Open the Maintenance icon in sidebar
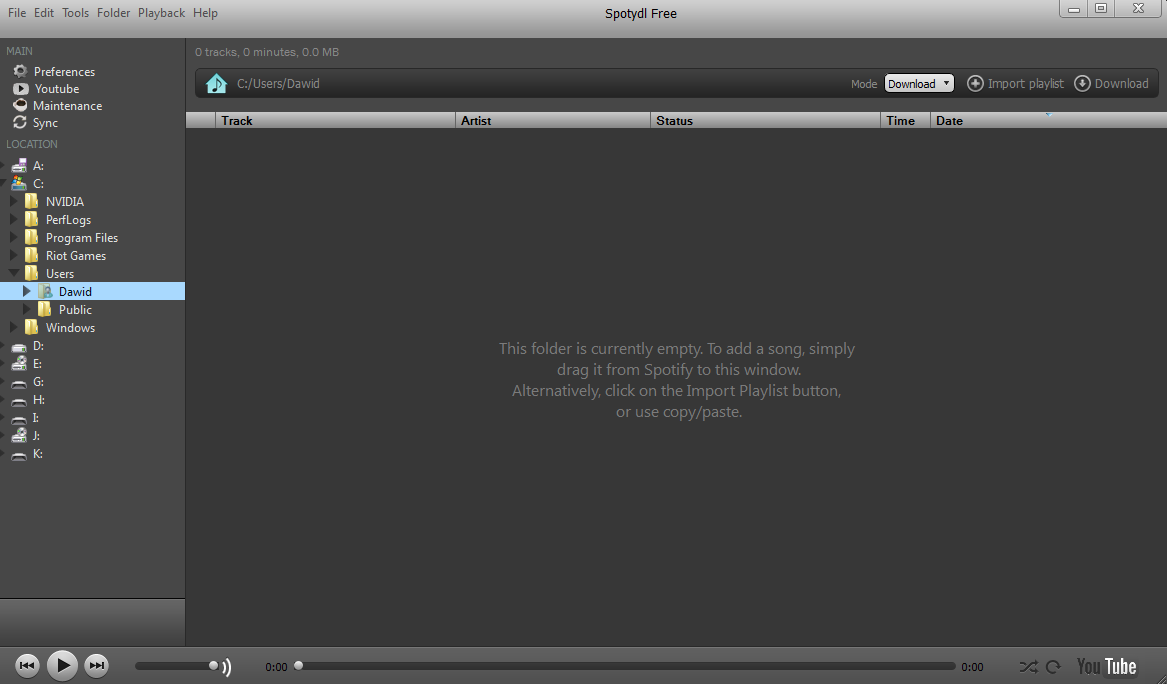This screenshot has width=1167, height=684. click(x=20, y=106)
